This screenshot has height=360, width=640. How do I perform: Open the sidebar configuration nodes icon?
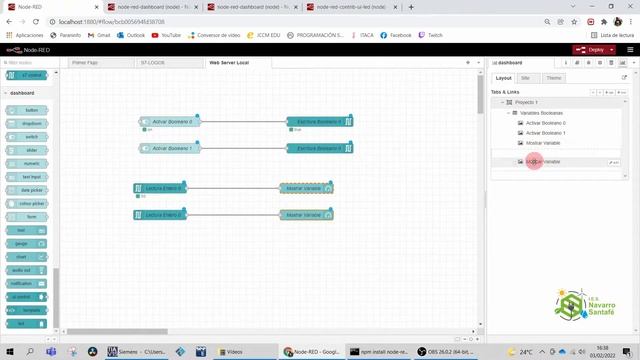point(600,63)
